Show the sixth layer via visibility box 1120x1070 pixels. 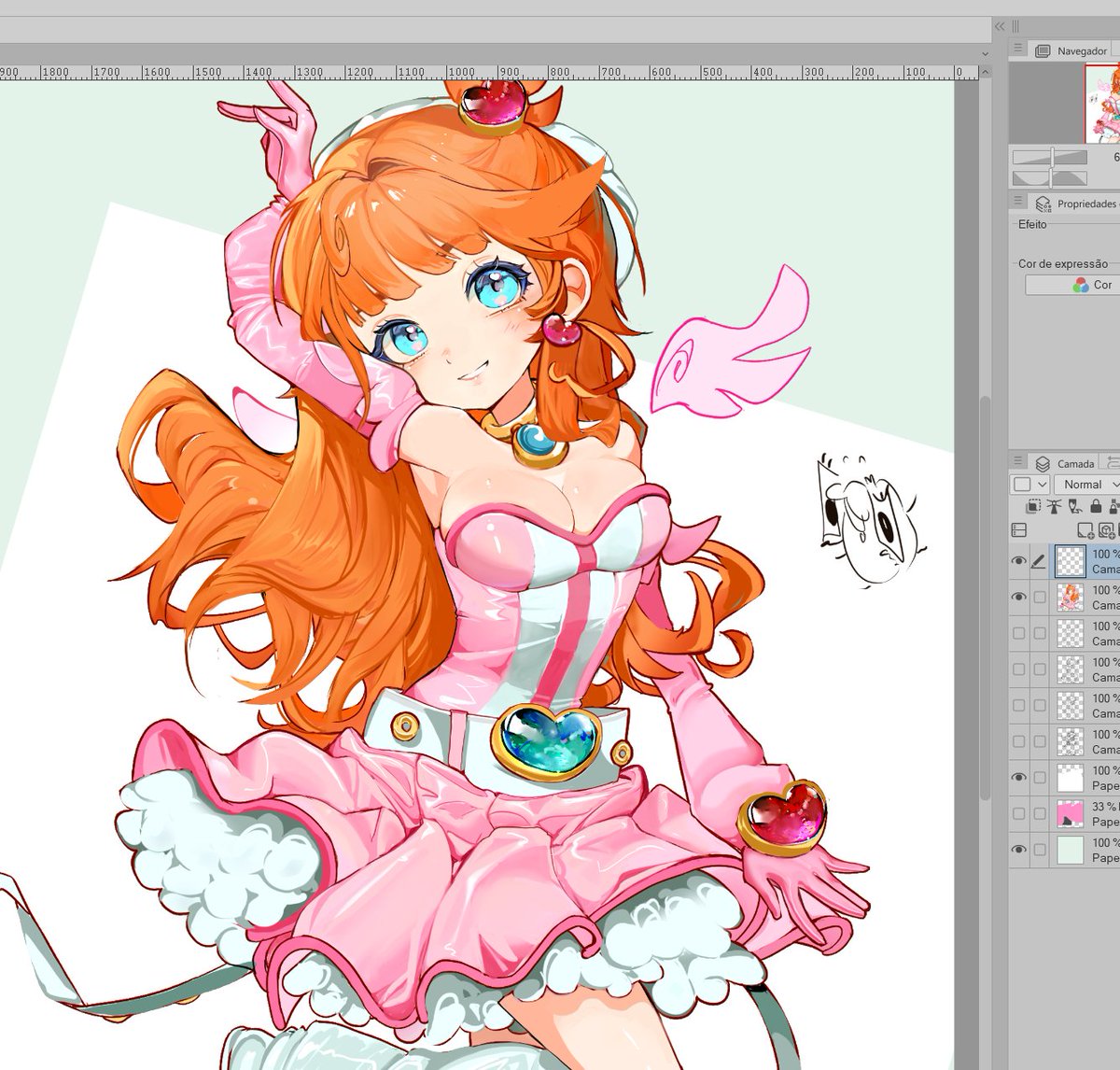1019,741
